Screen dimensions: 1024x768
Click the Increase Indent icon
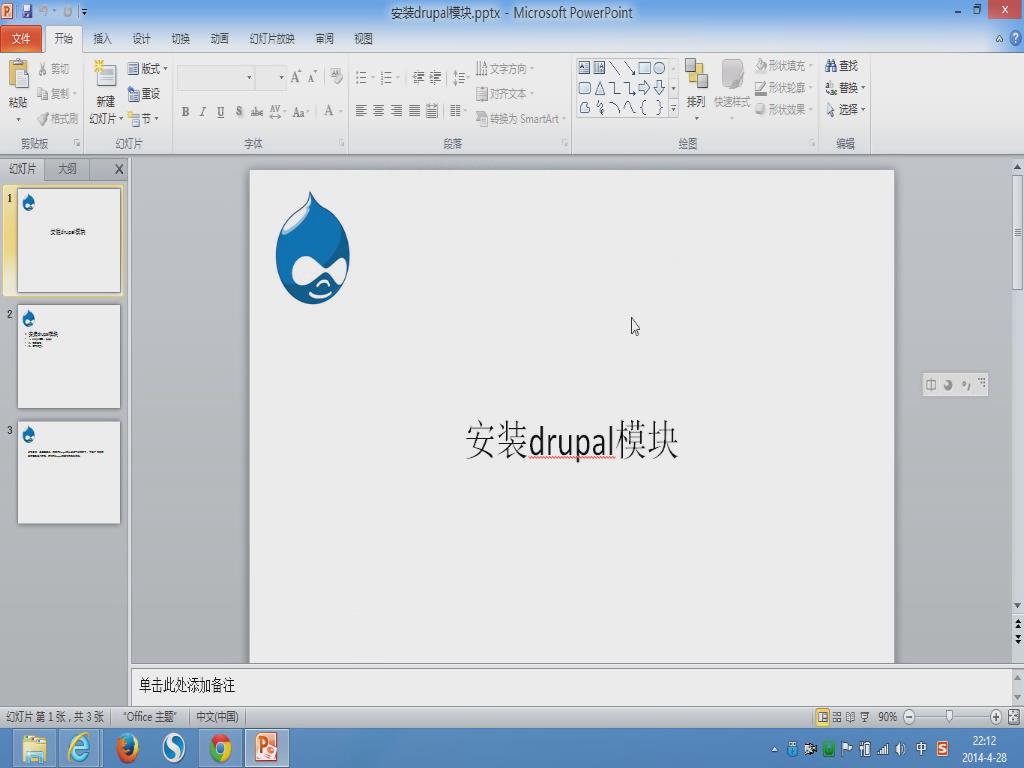436,78
